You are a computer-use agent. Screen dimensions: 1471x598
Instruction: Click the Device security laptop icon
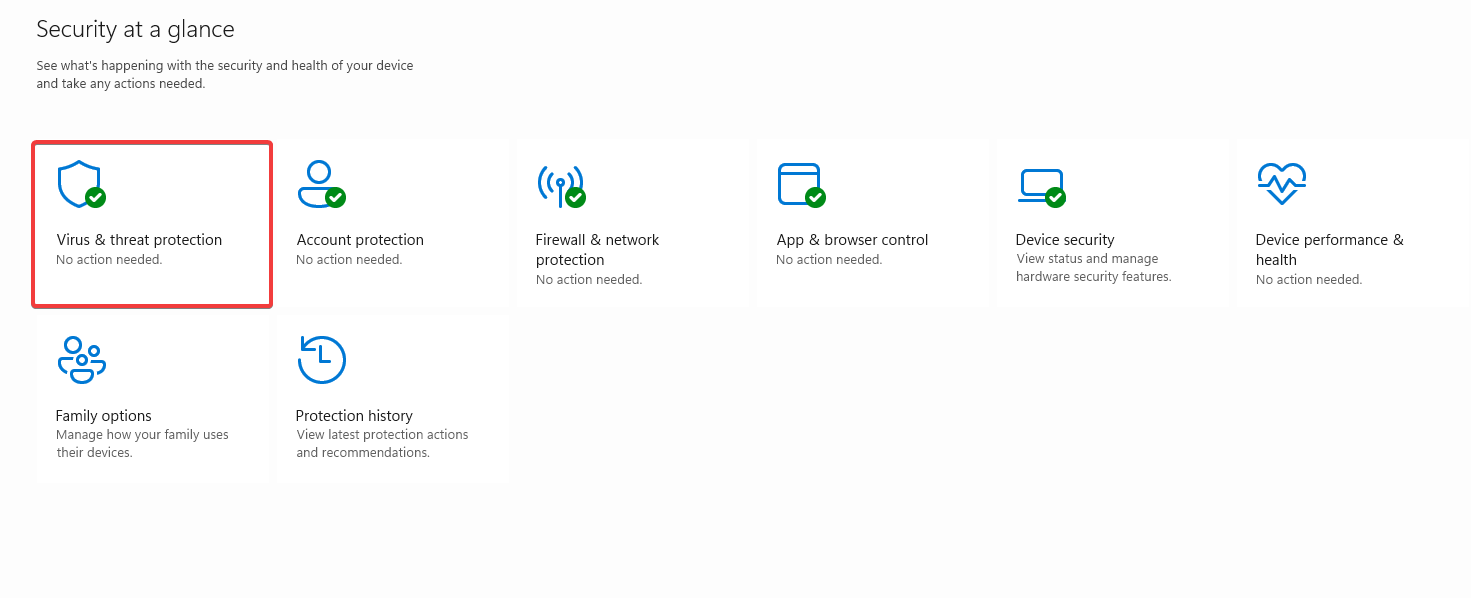pyautogui.click(x=1041, y=187)
